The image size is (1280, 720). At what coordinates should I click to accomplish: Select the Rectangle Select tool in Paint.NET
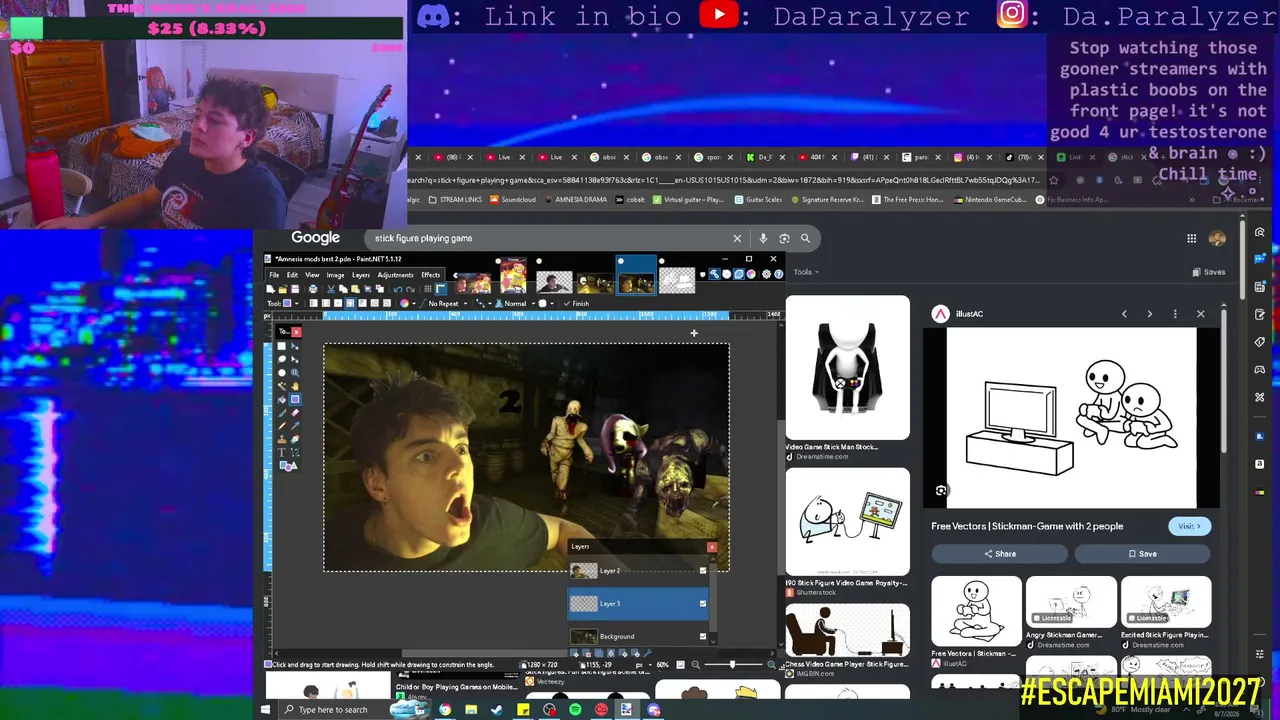tap(282, 346)
